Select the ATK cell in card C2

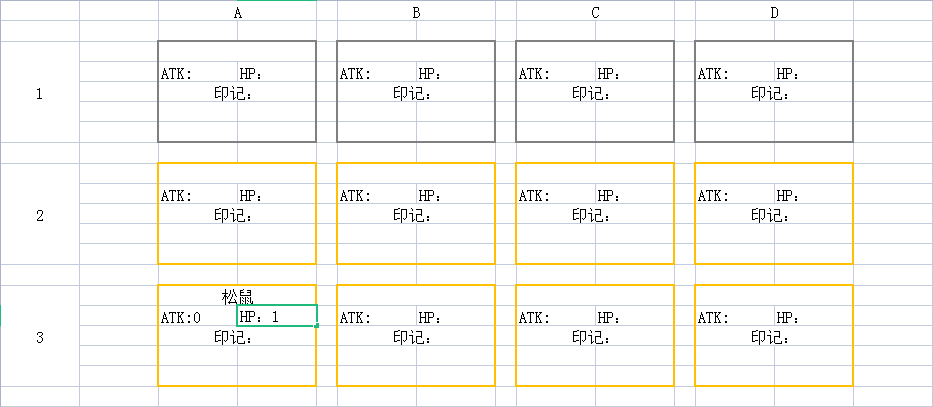[x=535, y=196]
